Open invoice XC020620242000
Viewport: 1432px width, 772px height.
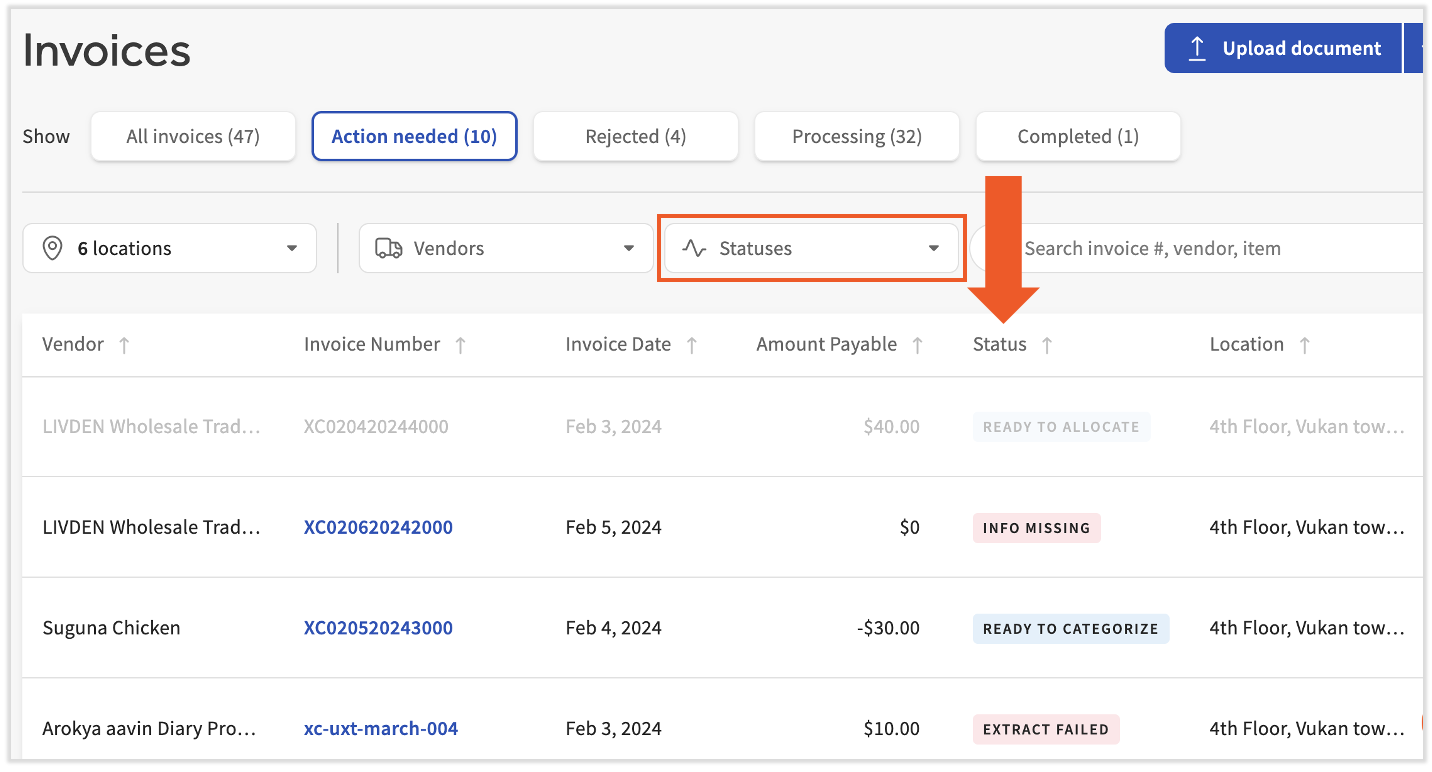378,527
